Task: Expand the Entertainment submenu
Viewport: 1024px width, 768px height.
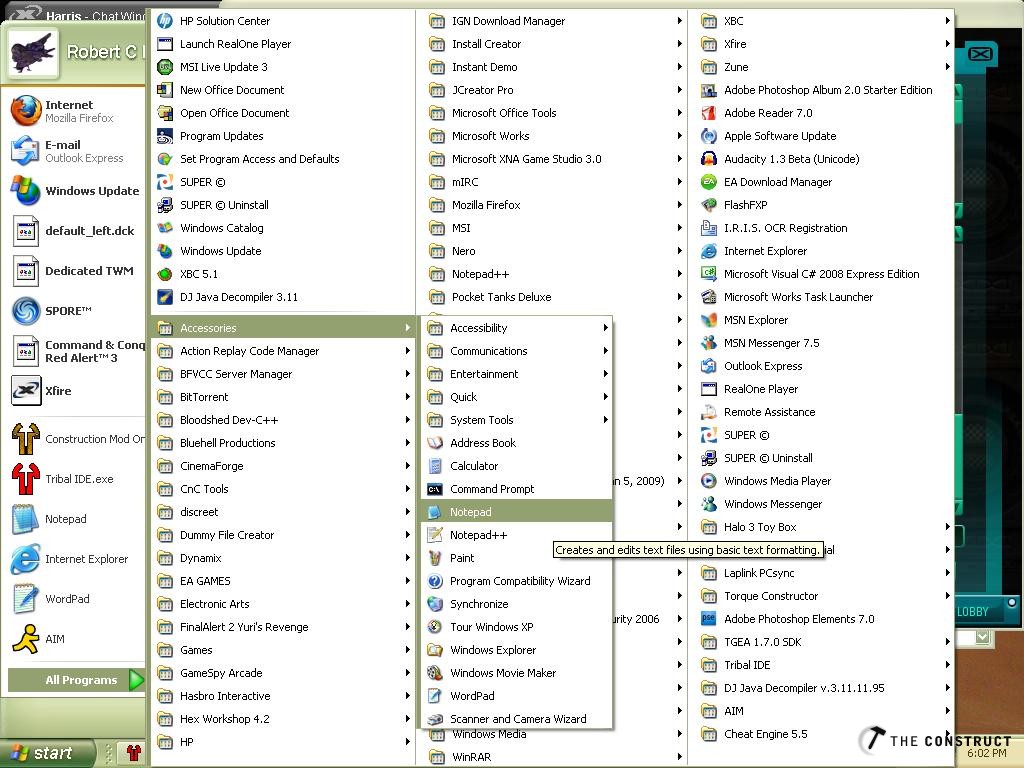Action: 517,374
